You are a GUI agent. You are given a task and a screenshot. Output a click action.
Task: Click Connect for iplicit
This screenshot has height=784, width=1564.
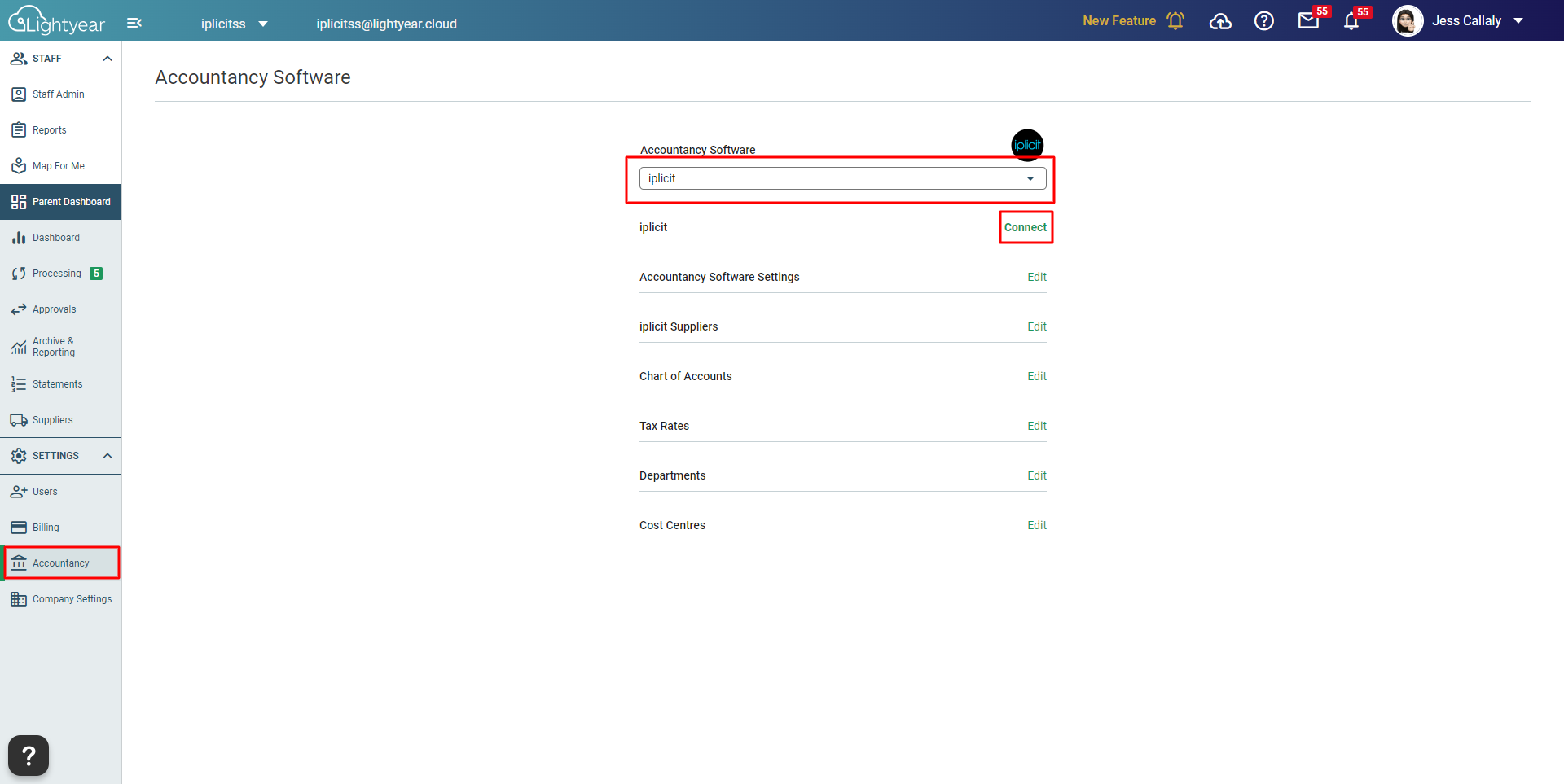pos(1025,227)
